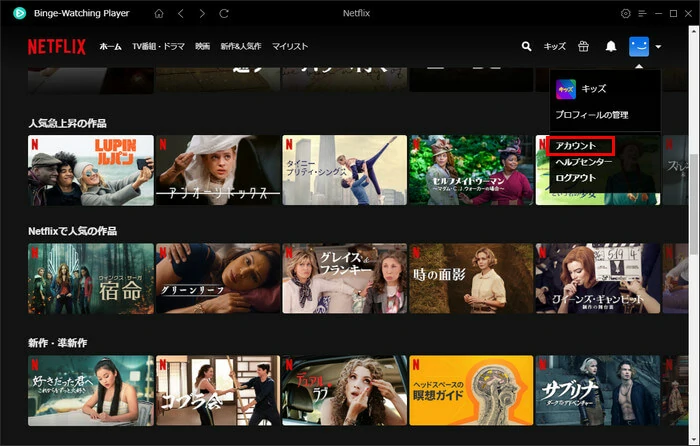Go to the player home icon

[159, 13]
